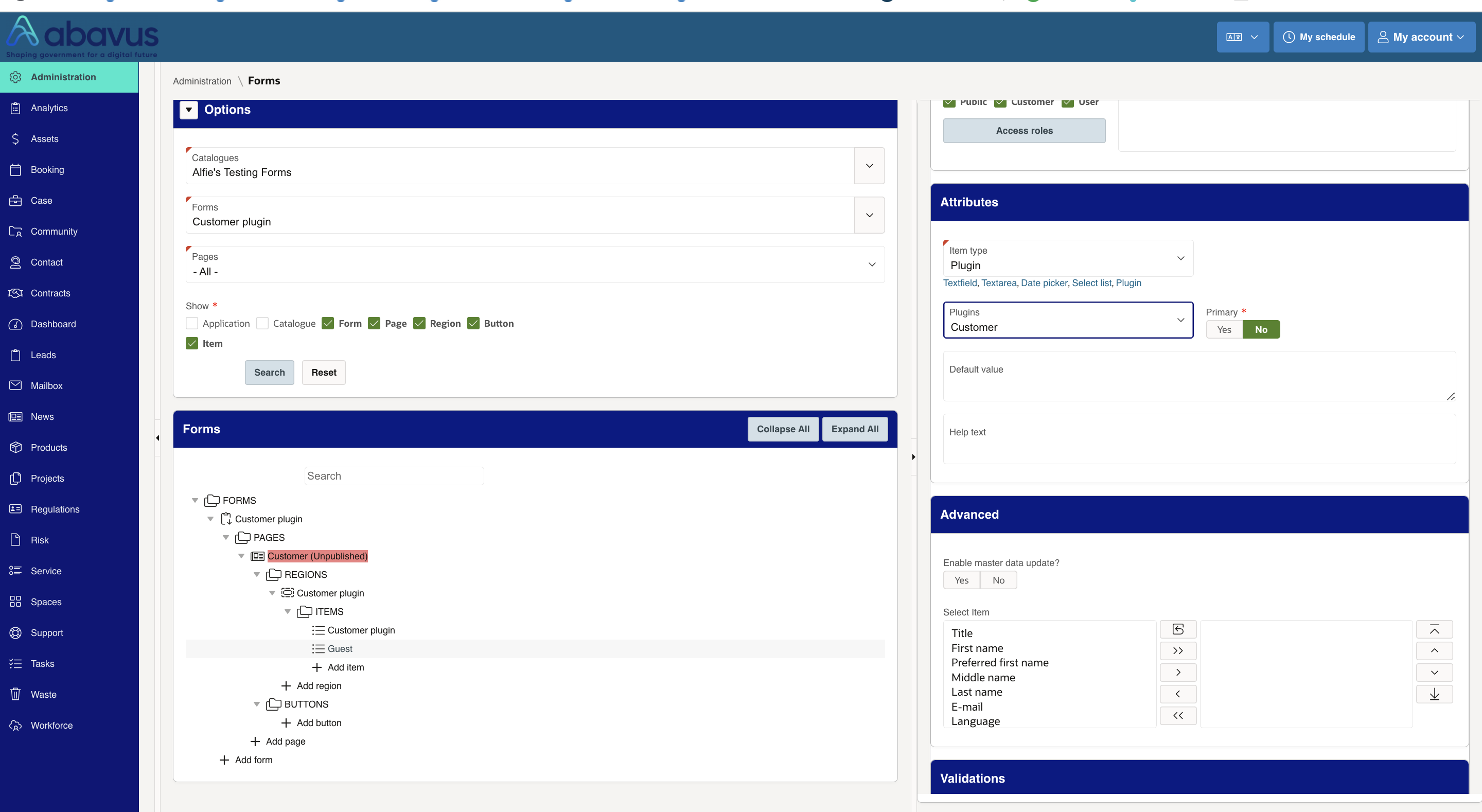Click the Risk document icon
The image size is (1482, 812).
tap(15, 540)
